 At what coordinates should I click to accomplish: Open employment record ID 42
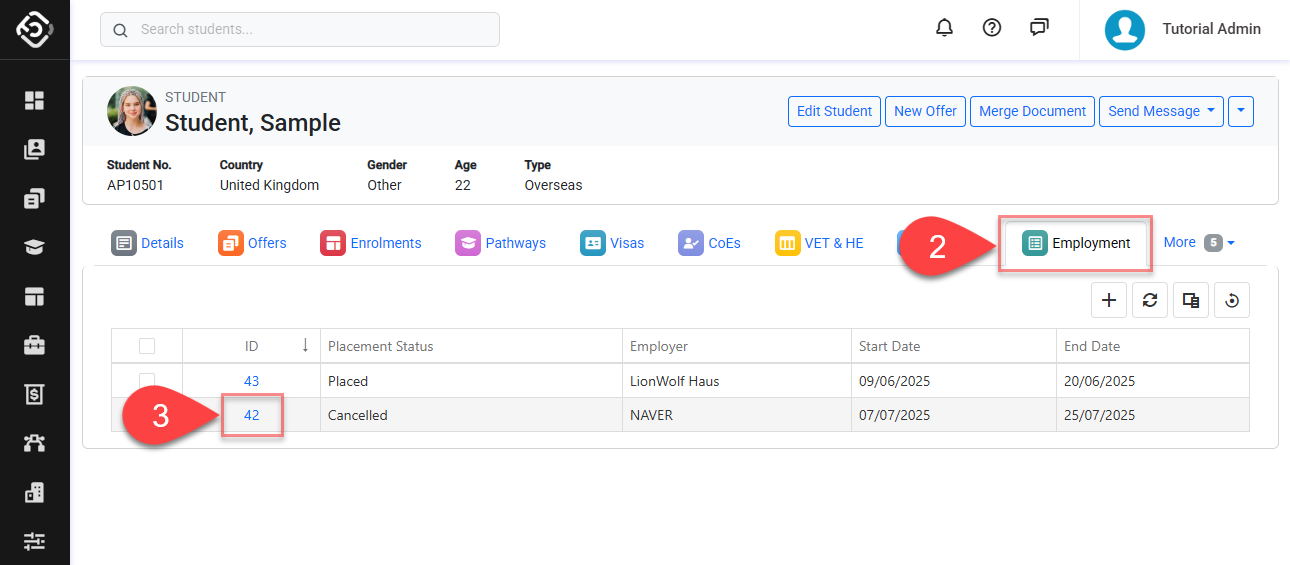click(252, 415)
